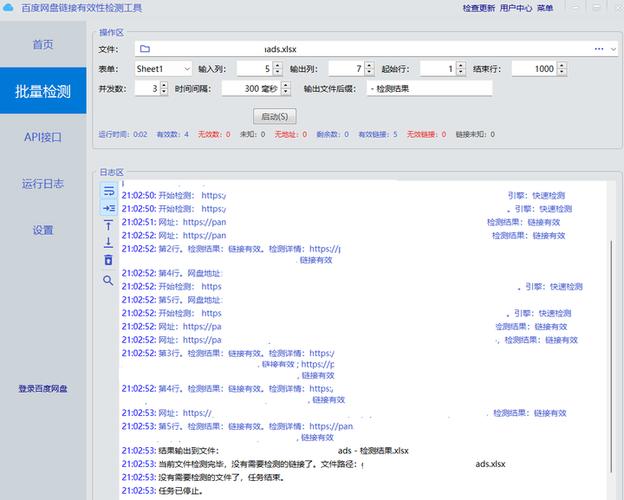Decrease the 并发数 value

164,92
